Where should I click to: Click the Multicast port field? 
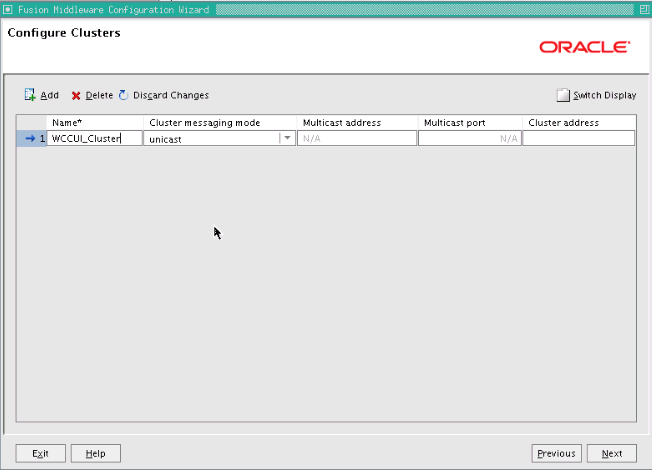pyautogui.click(x=469, y=138)
